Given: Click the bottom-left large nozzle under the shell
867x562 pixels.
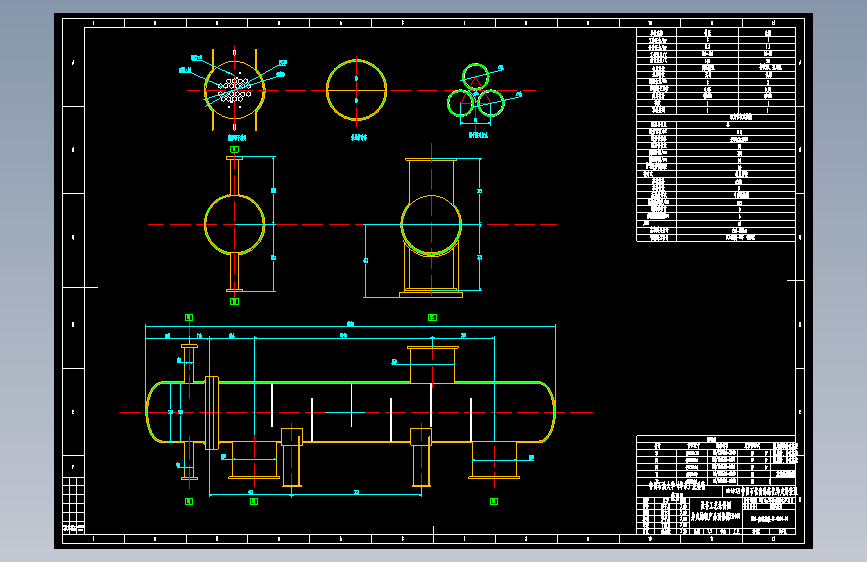Looking at the screenshot, I should [254, 460].
